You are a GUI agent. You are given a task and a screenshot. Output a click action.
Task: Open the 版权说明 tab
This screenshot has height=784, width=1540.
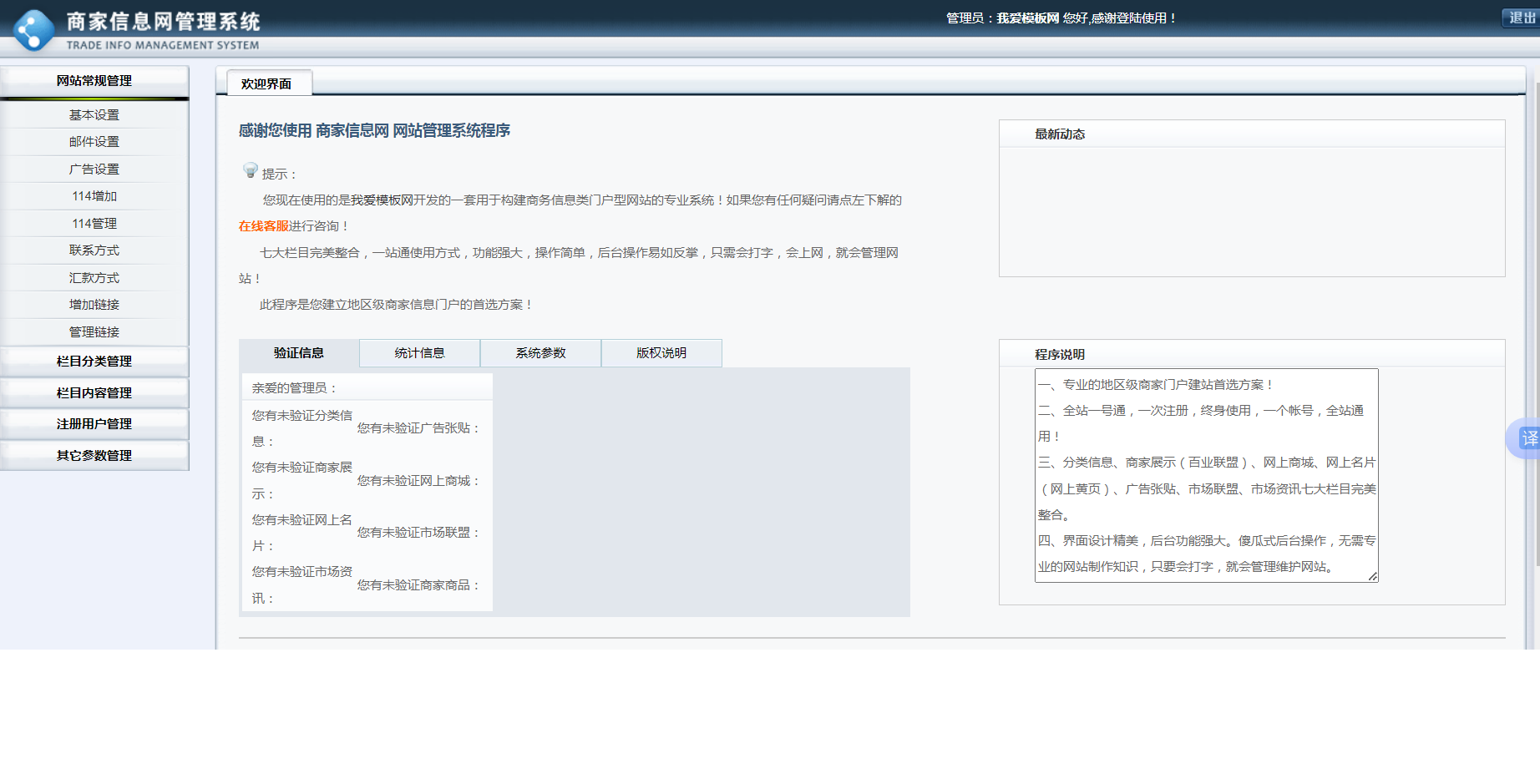click(x=661, y=353)
